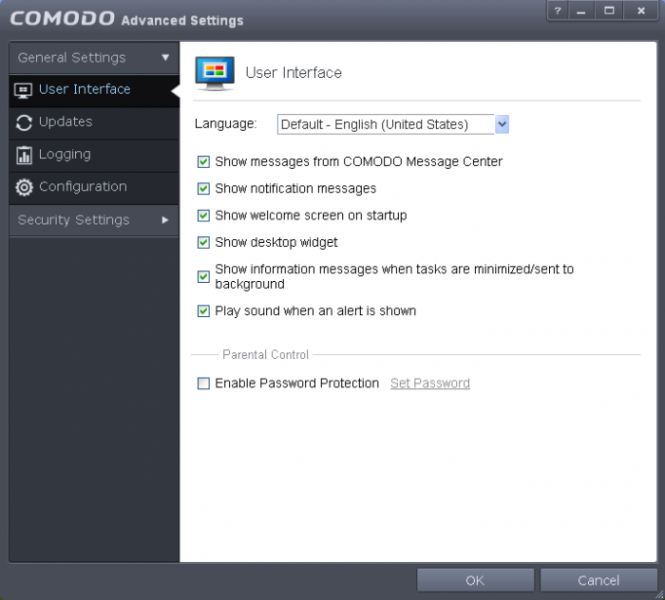This screenshot has height=600, width=665.
Task: Click the COMODO logo in title bar
Action: (x=62, y=19)
